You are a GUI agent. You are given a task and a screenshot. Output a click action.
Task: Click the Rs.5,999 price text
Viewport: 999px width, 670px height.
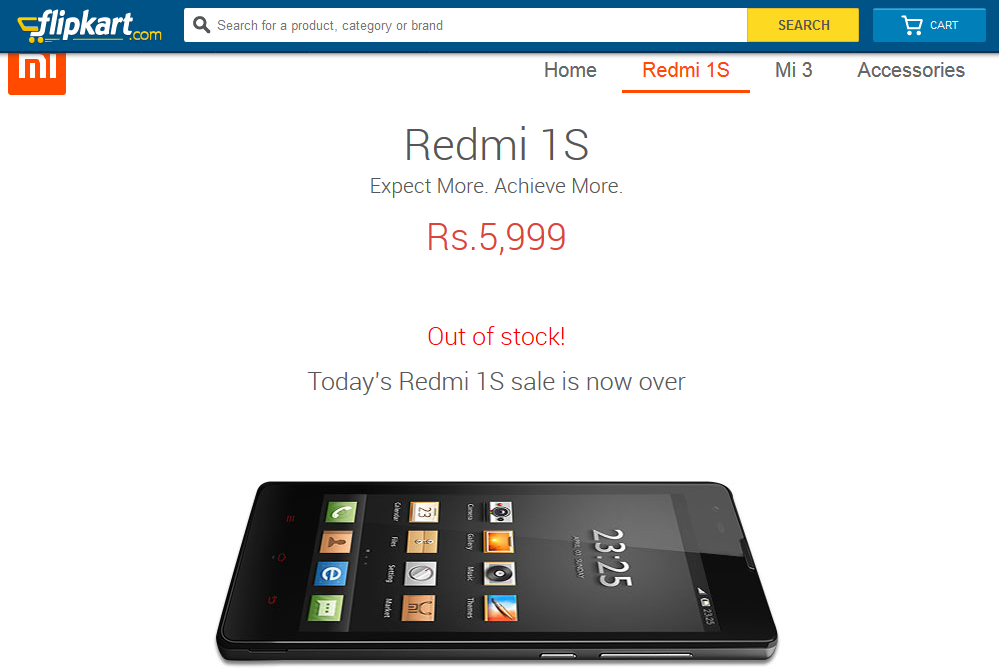pyautogui.click(x=496, y=237)
